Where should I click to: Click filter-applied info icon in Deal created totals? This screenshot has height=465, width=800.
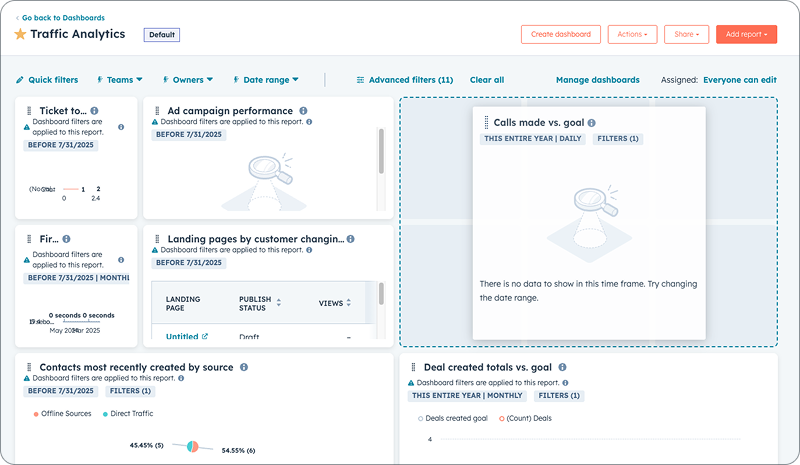[565, 383]
